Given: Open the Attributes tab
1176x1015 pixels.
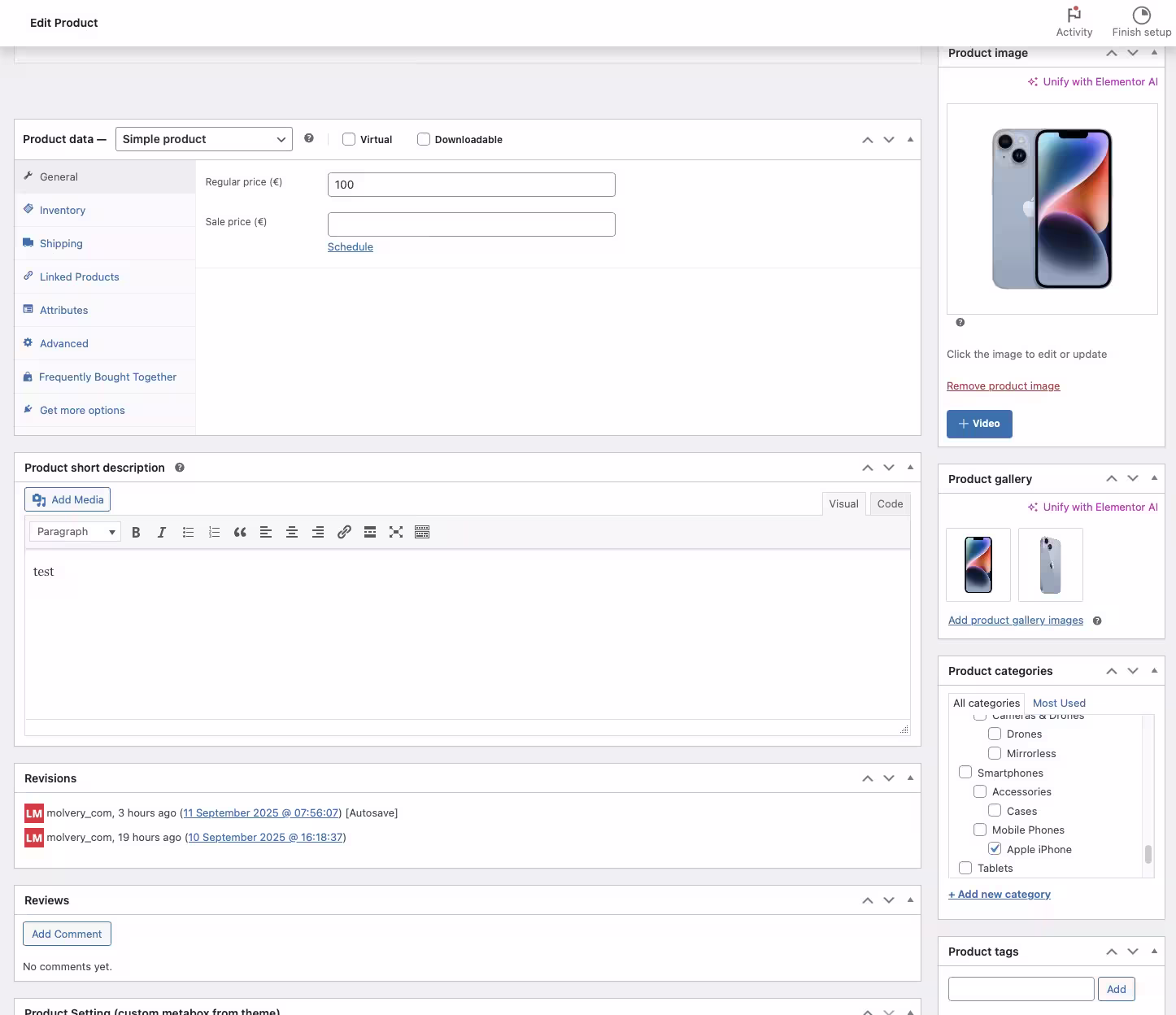Looking at the screenshot, I should (105, 310).
